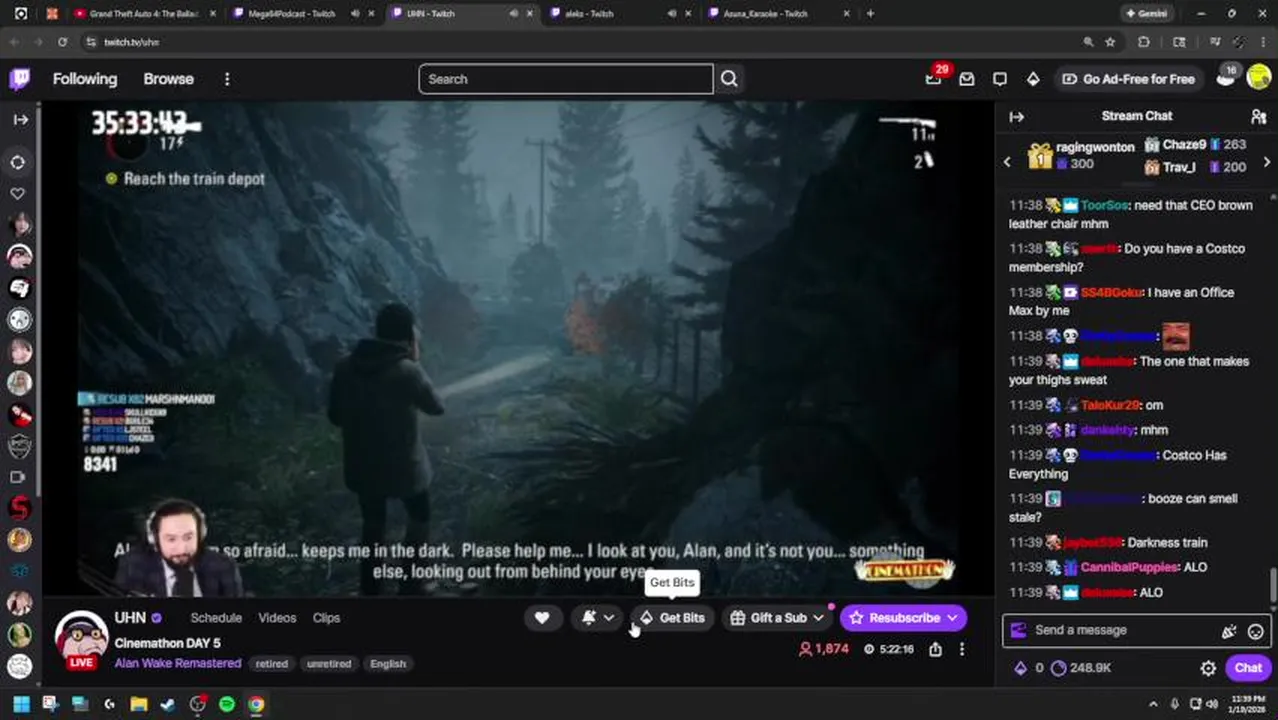
Task: Click the Chrome taskbar icon
Action: point(256,704)
